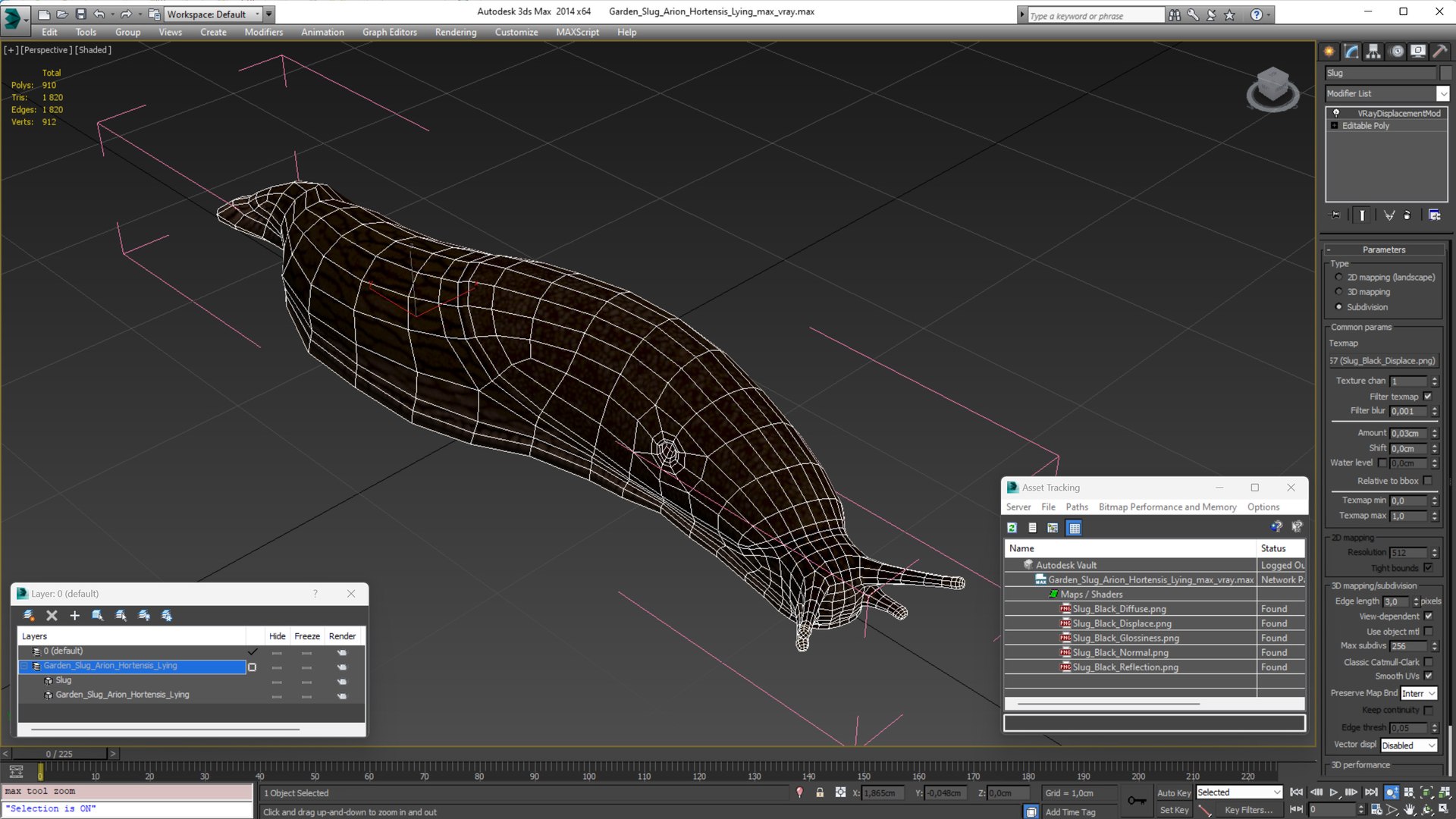Open the Vector displ dropdown

click(x=1409, y=745)
